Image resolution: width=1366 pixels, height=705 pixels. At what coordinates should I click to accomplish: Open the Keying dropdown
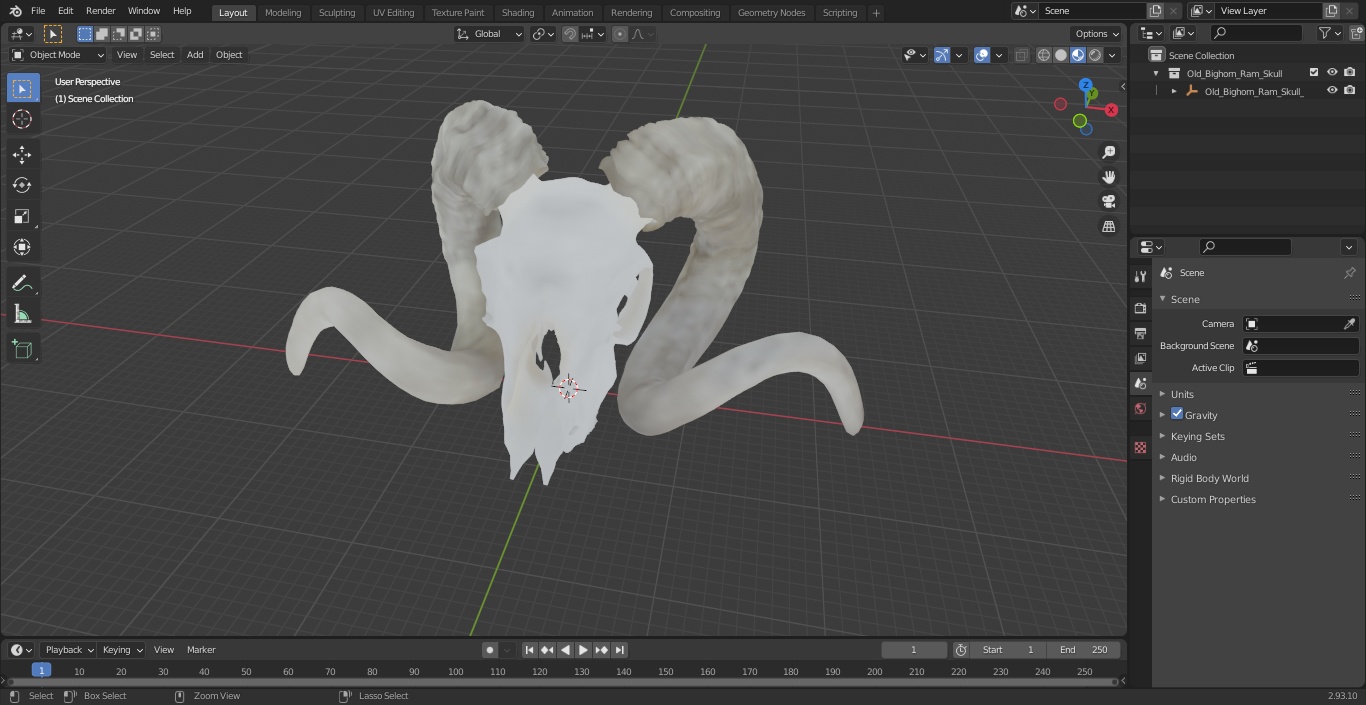122,650
